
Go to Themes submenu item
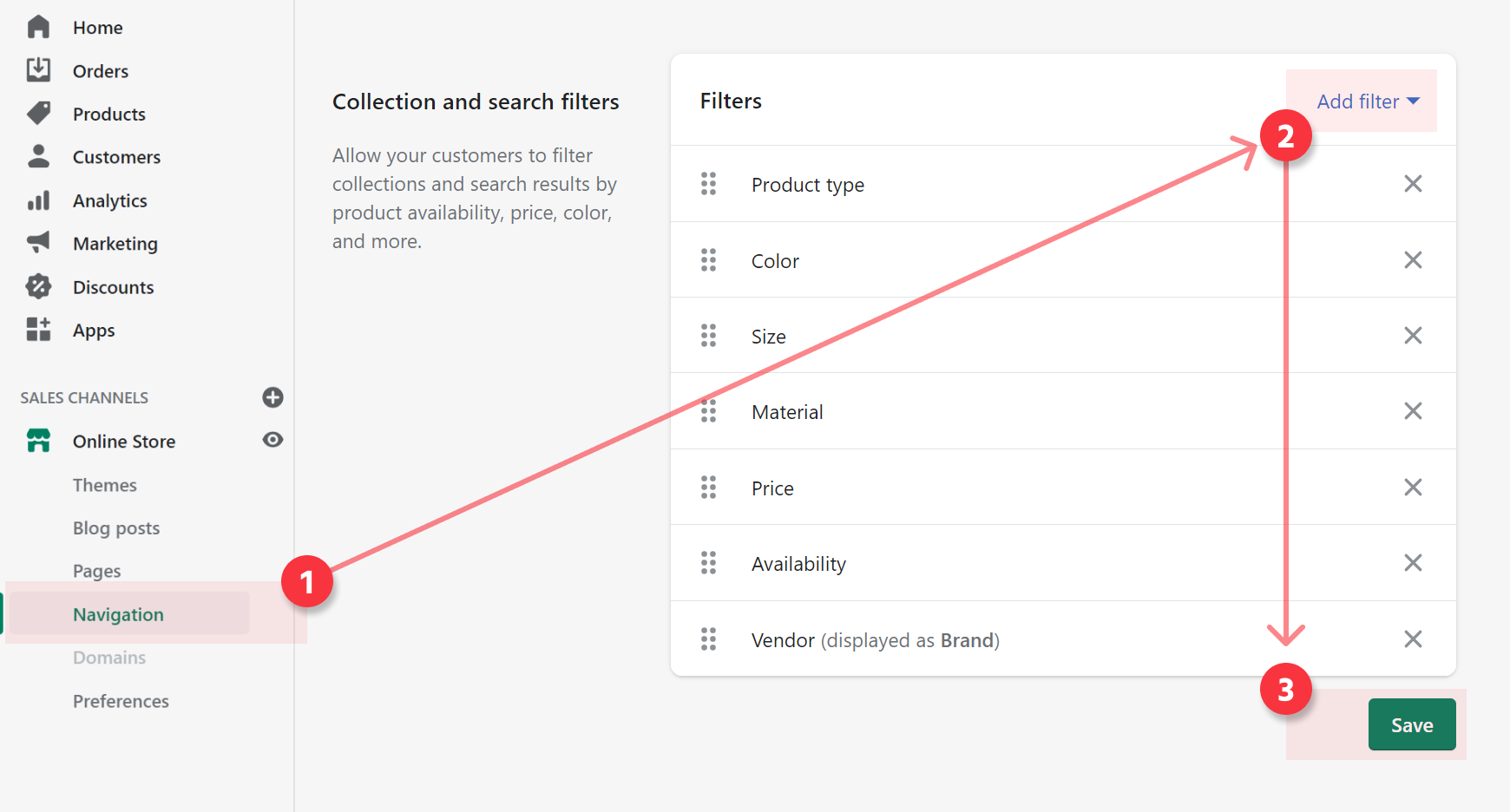104,485
